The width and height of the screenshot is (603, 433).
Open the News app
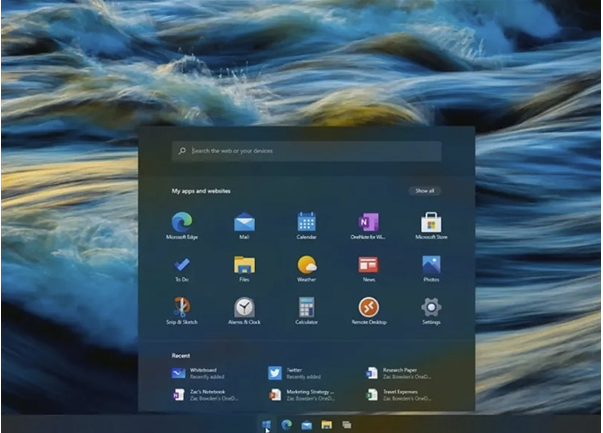[x=368, y=265]
